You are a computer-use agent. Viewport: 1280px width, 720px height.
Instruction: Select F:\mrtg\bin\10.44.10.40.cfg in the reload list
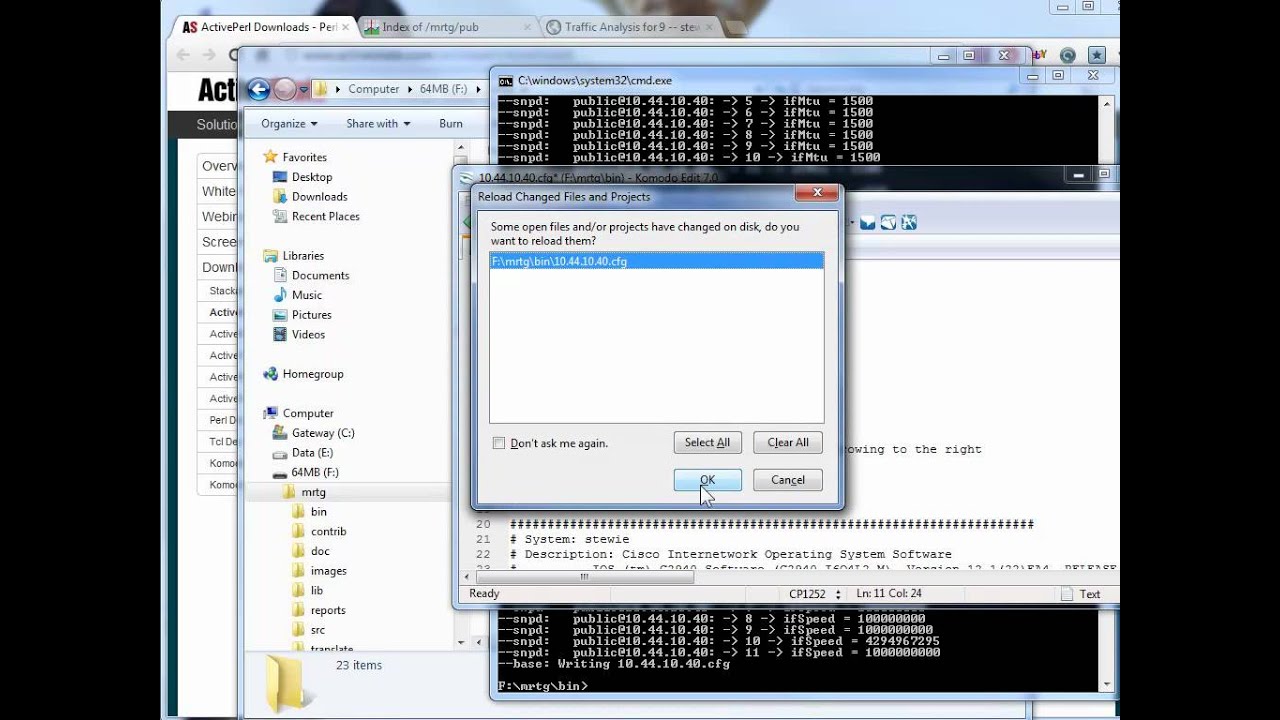[656, 261]
